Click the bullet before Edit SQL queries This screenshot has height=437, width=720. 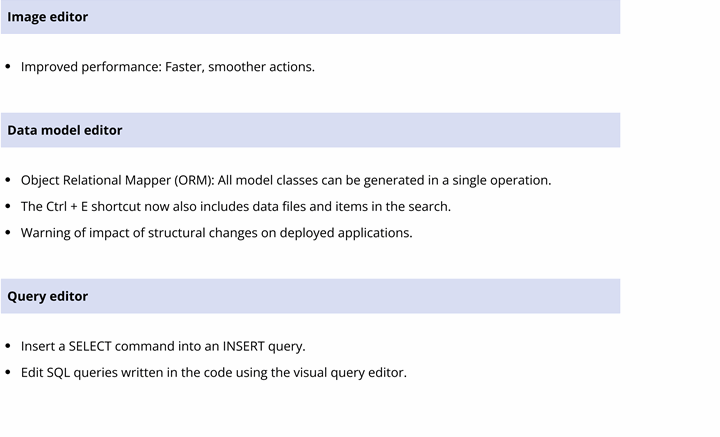pyautogui.click(x=8, y=372)
